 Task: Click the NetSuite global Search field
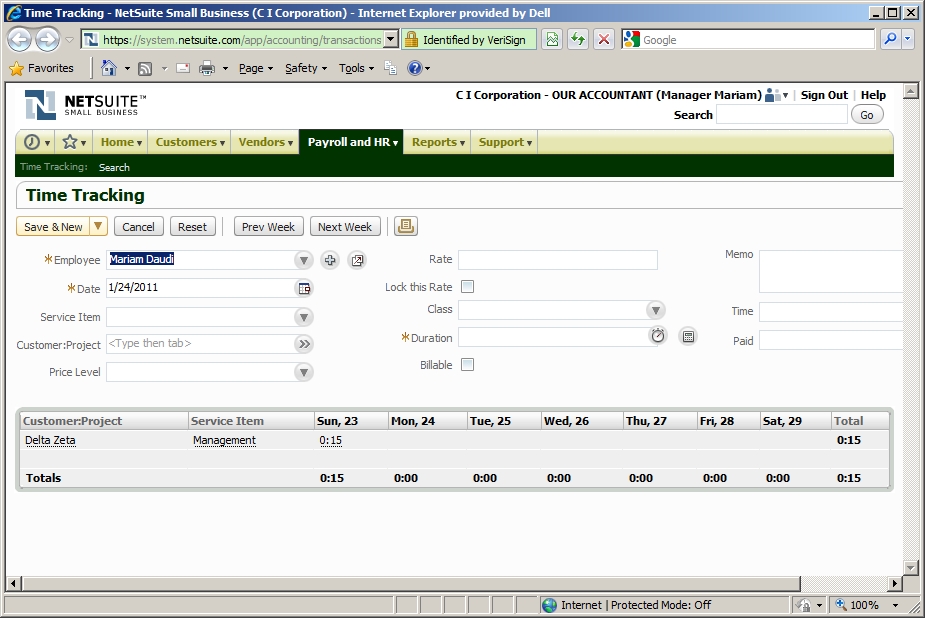pyautogui.click(x=782, y=115)
